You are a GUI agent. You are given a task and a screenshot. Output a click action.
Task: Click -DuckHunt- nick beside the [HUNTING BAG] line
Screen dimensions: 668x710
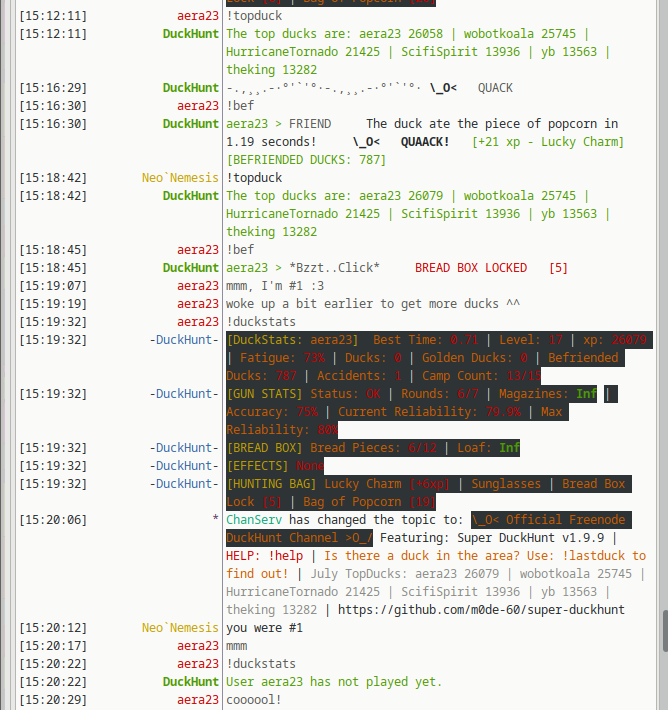tap(184, 484)
